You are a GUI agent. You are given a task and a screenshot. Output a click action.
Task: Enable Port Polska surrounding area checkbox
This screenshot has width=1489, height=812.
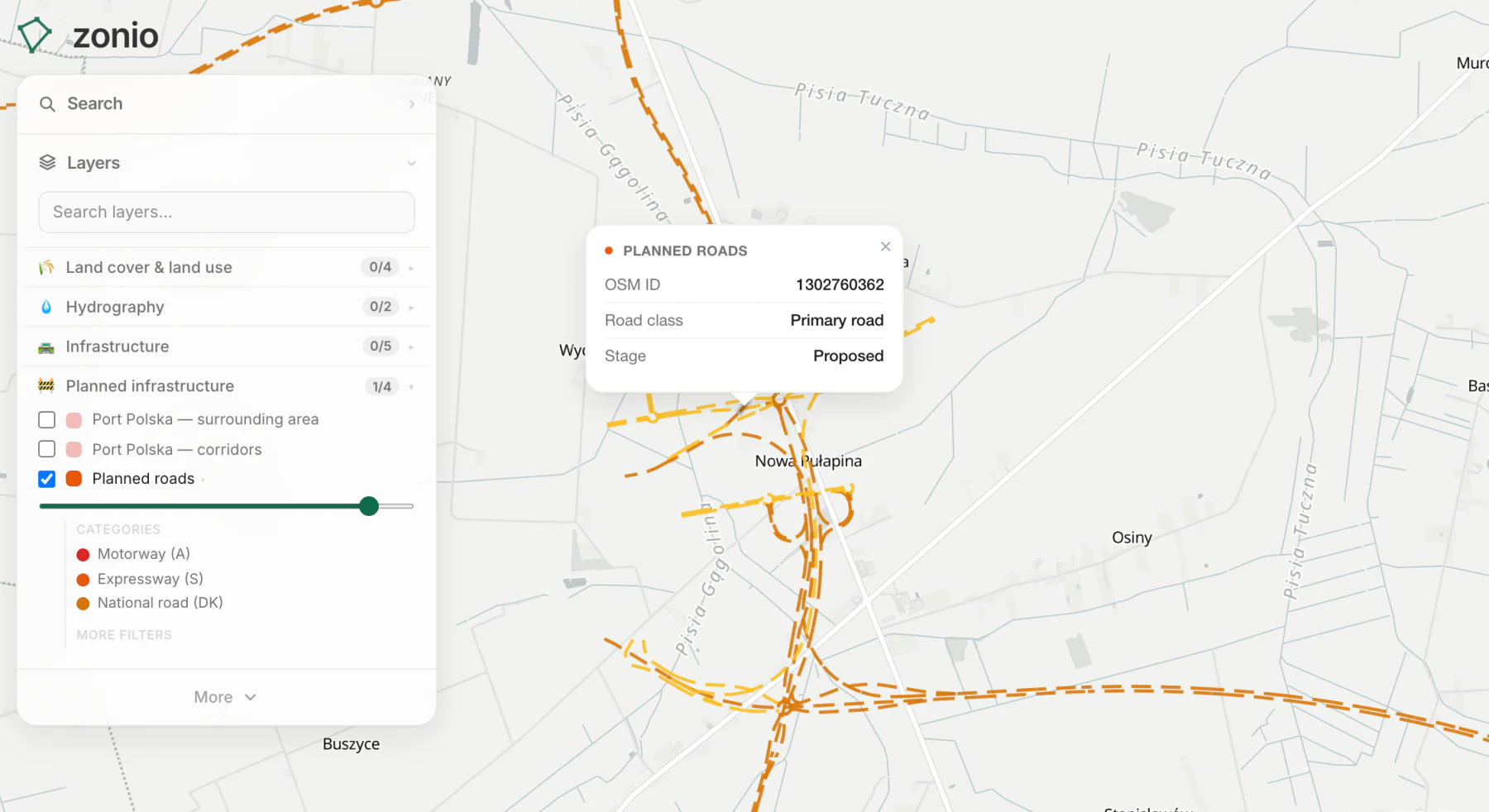pyautogui.click(x=47, y=420)
